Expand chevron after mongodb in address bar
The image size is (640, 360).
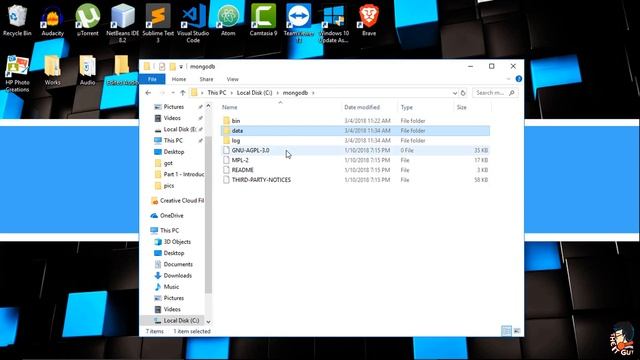click(313, 93)
